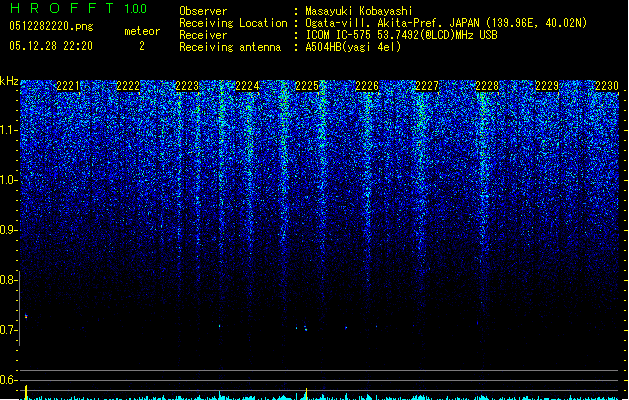The height and width of the screenshot is (400, 629).
Task: Click the HROFFT 1.0.0 title text
Action: click(79, 8)
